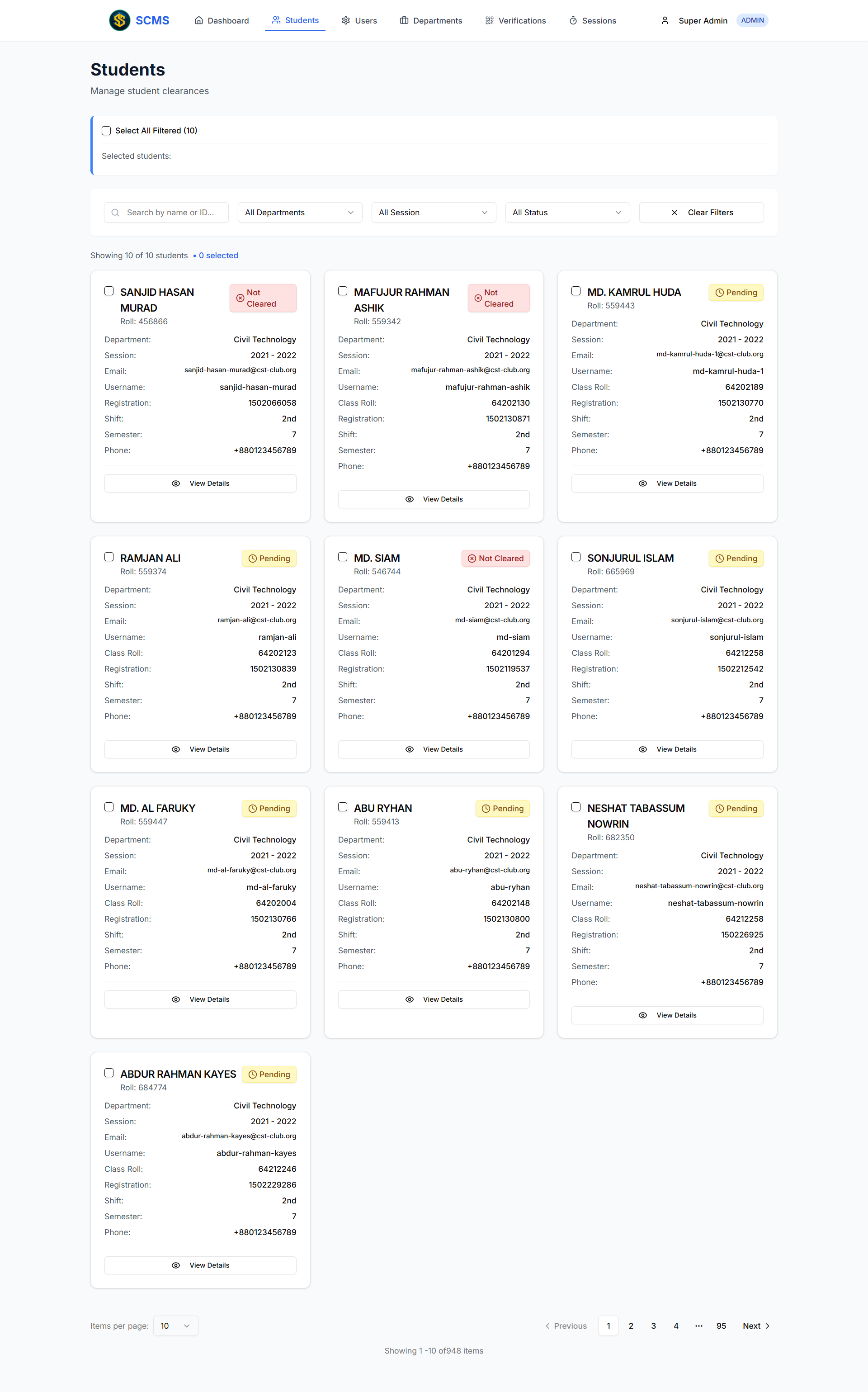The image size is (868, 1392).
Task: Click the SCMS logo icon
Action: point(119,21)
